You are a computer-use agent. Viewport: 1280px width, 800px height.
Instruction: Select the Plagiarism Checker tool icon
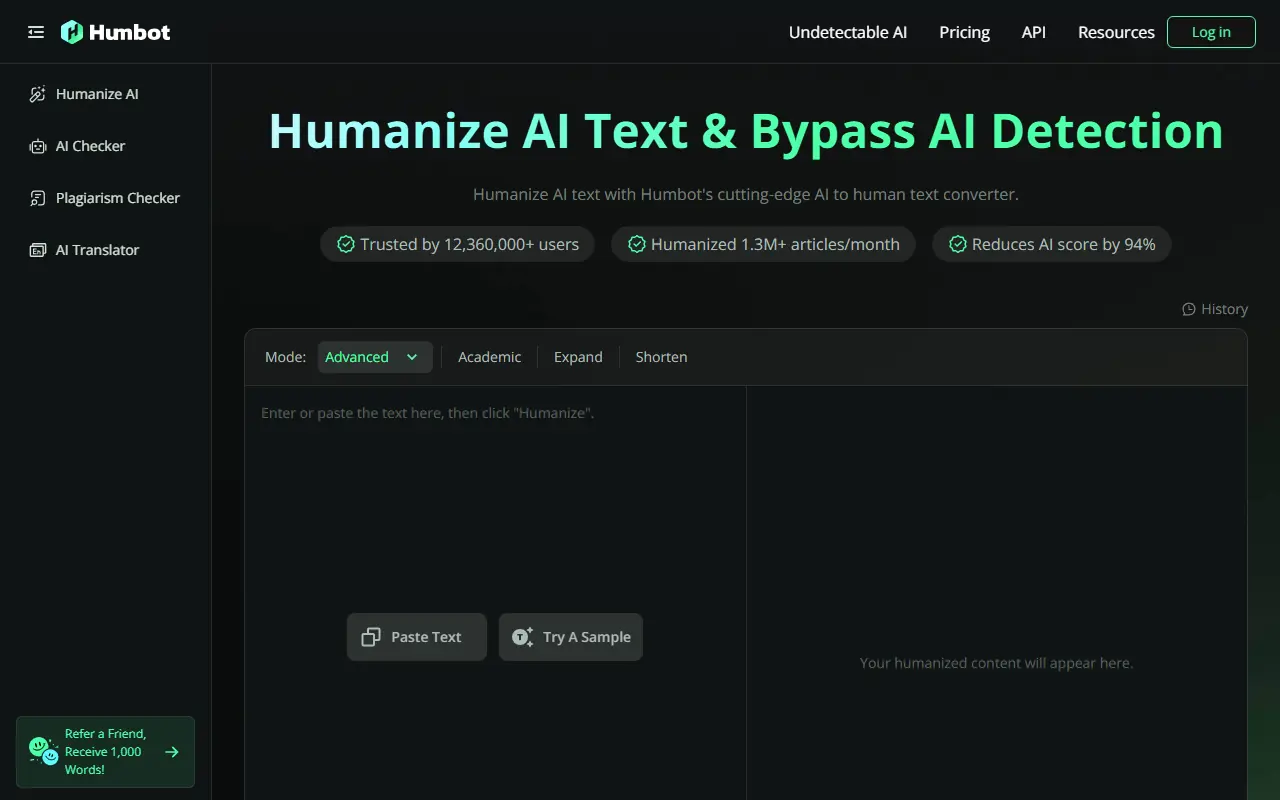tap(37, 198)
